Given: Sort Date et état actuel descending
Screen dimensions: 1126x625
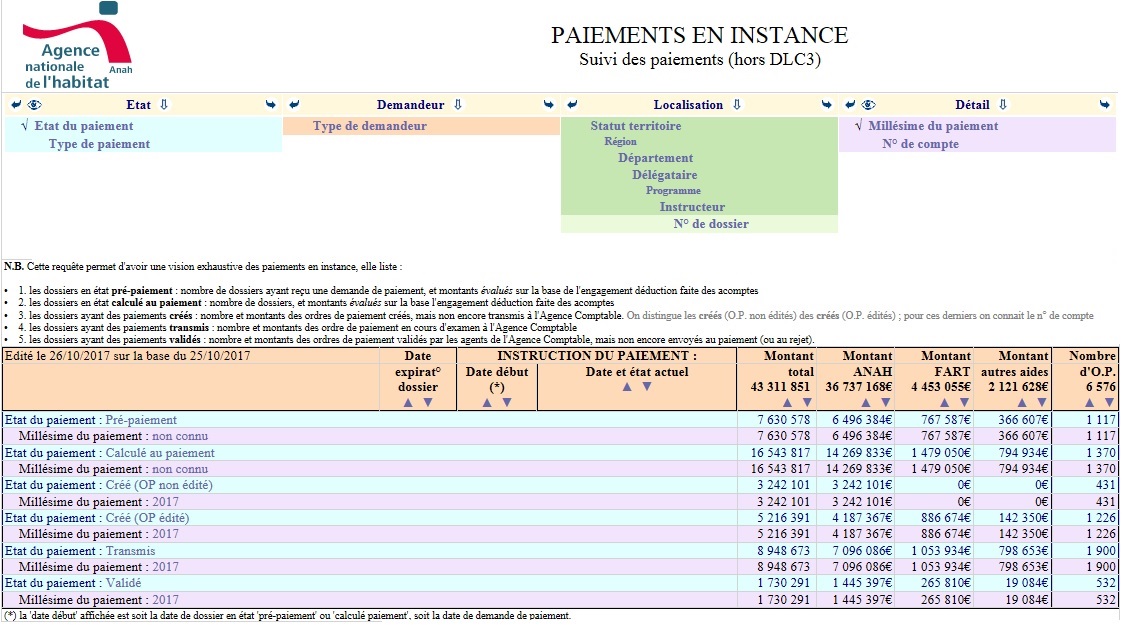Looking at the screenshot, I should coord(647,386).
